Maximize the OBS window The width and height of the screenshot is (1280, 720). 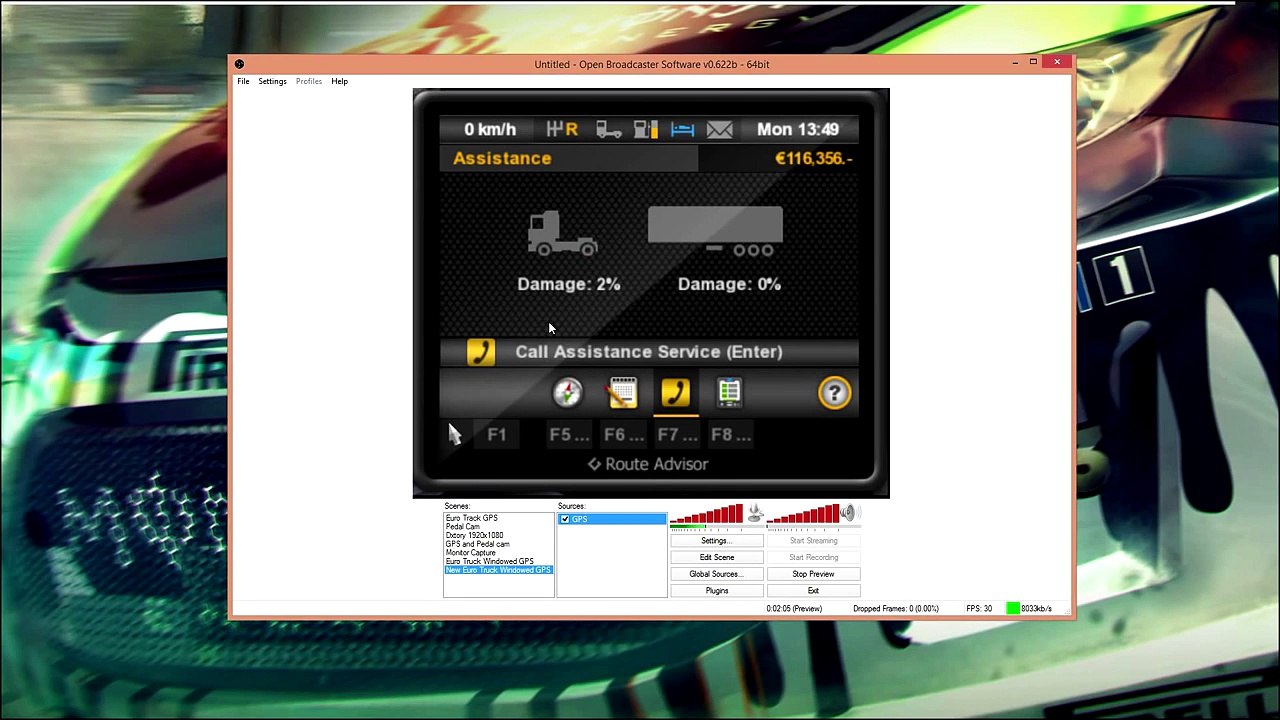tap(1033, 62)
